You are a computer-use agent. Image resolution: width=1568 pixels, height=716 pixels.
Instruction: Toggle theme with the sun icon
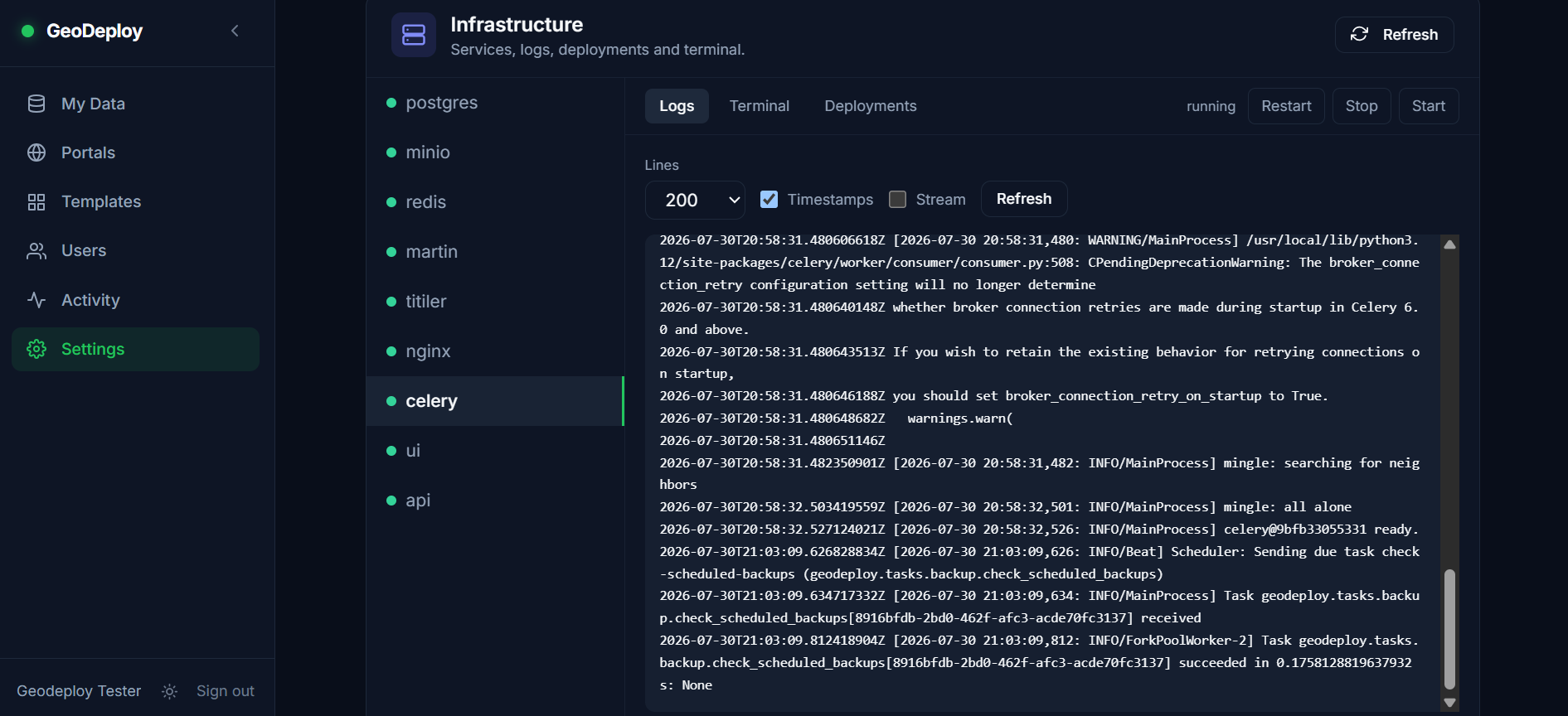click(169, 691)
